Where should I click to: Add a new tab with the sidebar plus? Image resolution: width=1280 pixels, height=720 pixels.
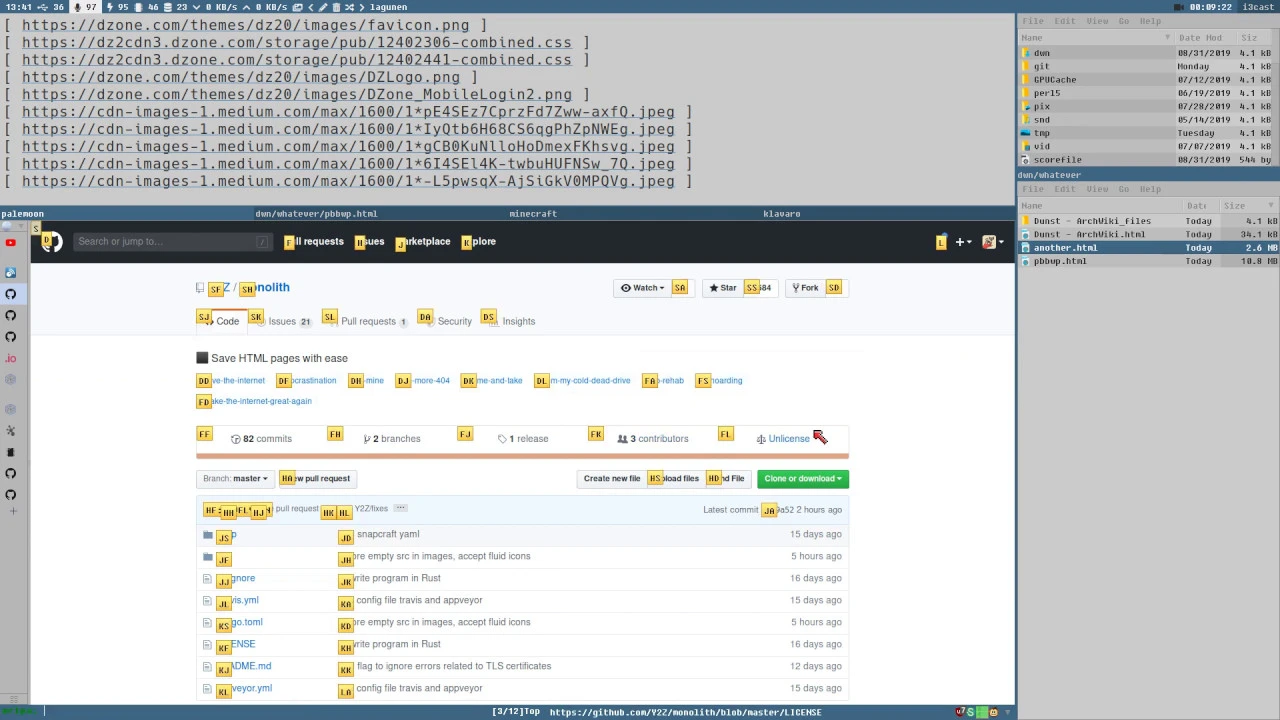pos(12,512)
